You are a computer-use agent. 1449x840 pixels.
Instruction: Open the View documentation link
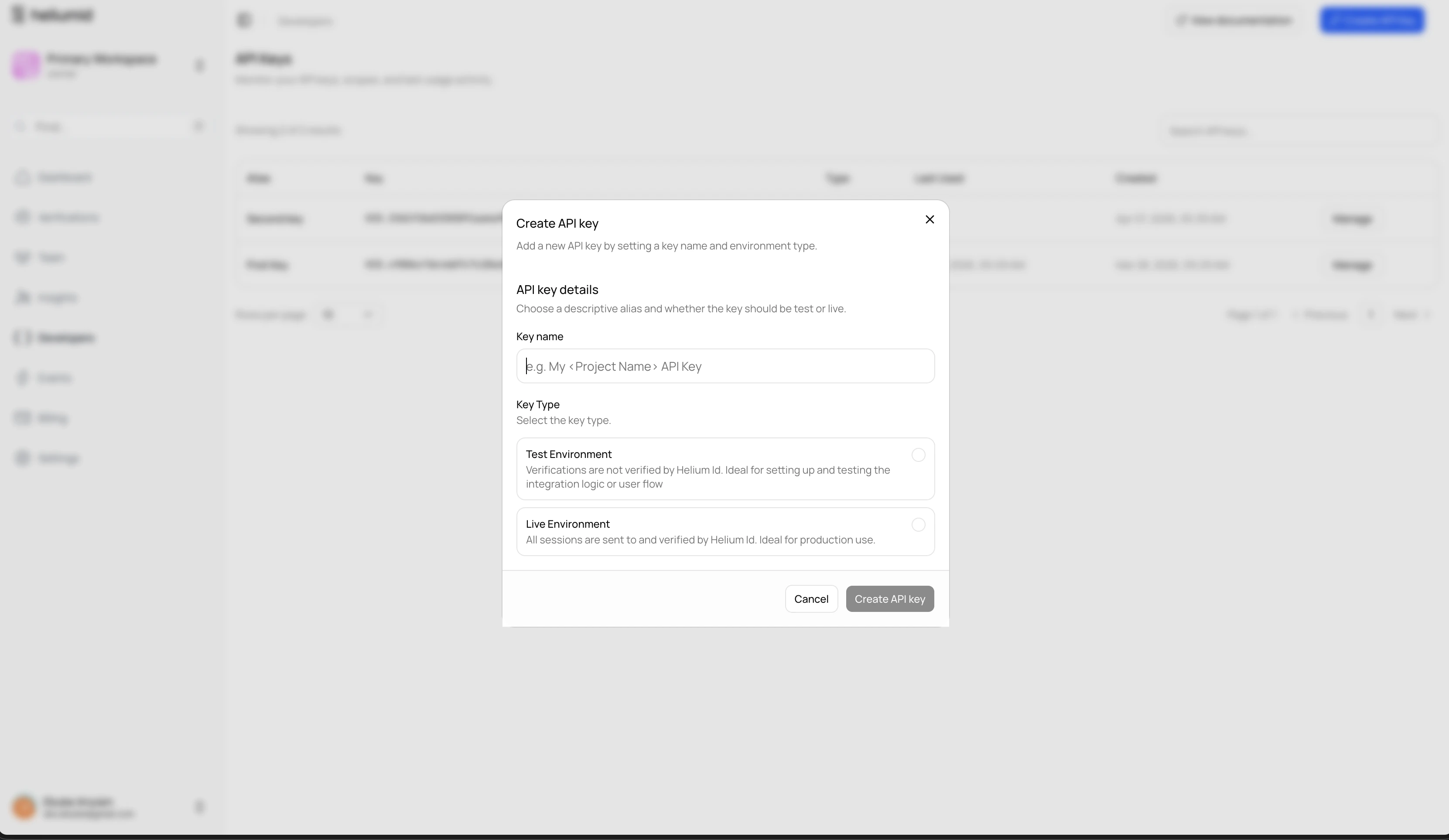click(1234, 20)
